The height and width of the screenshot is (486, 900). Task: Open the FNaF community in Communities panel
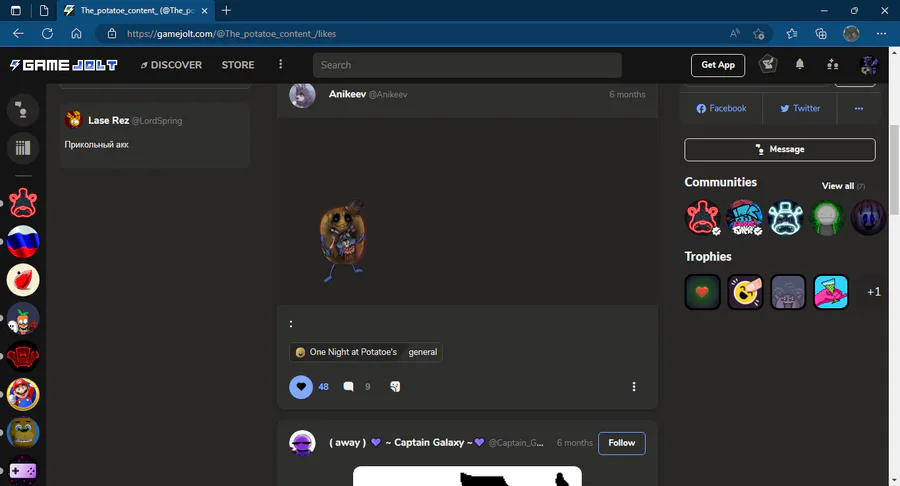coord(703,217)
